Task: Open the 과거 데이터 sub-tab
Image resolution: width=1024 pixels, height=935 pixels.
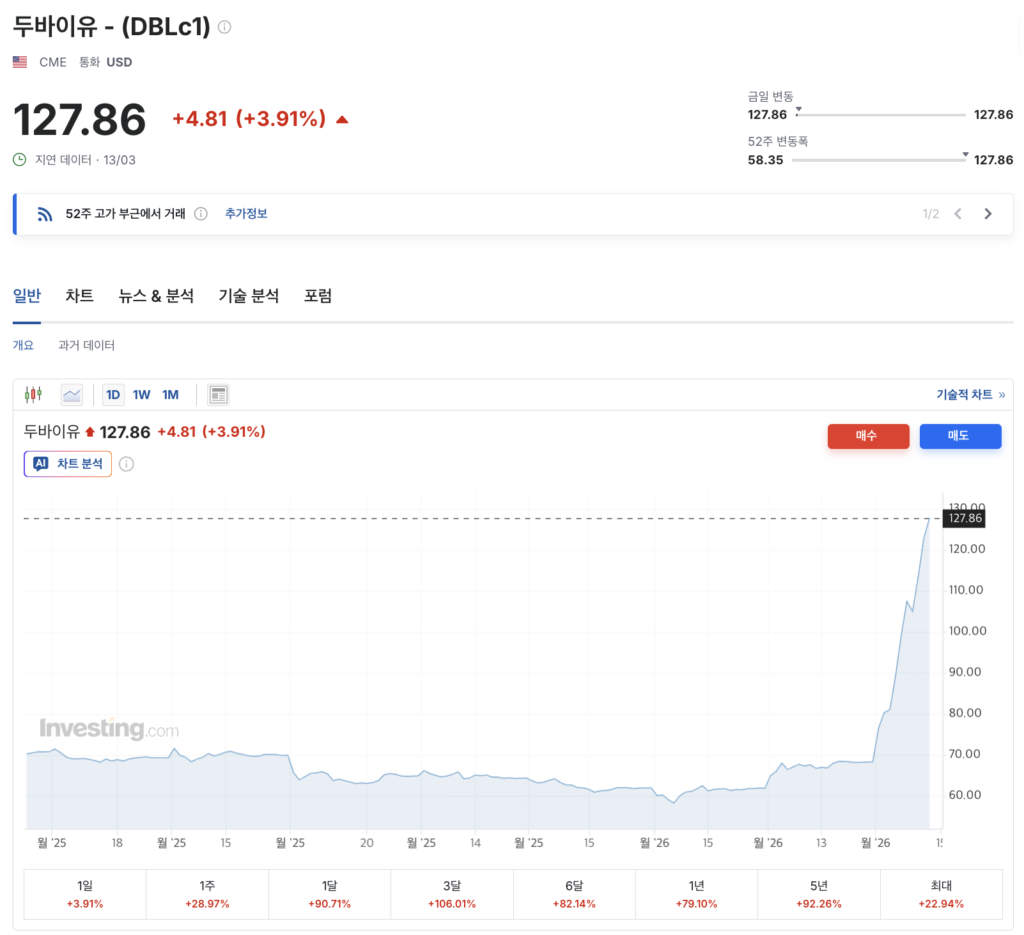Action: (x=87, y=345)
